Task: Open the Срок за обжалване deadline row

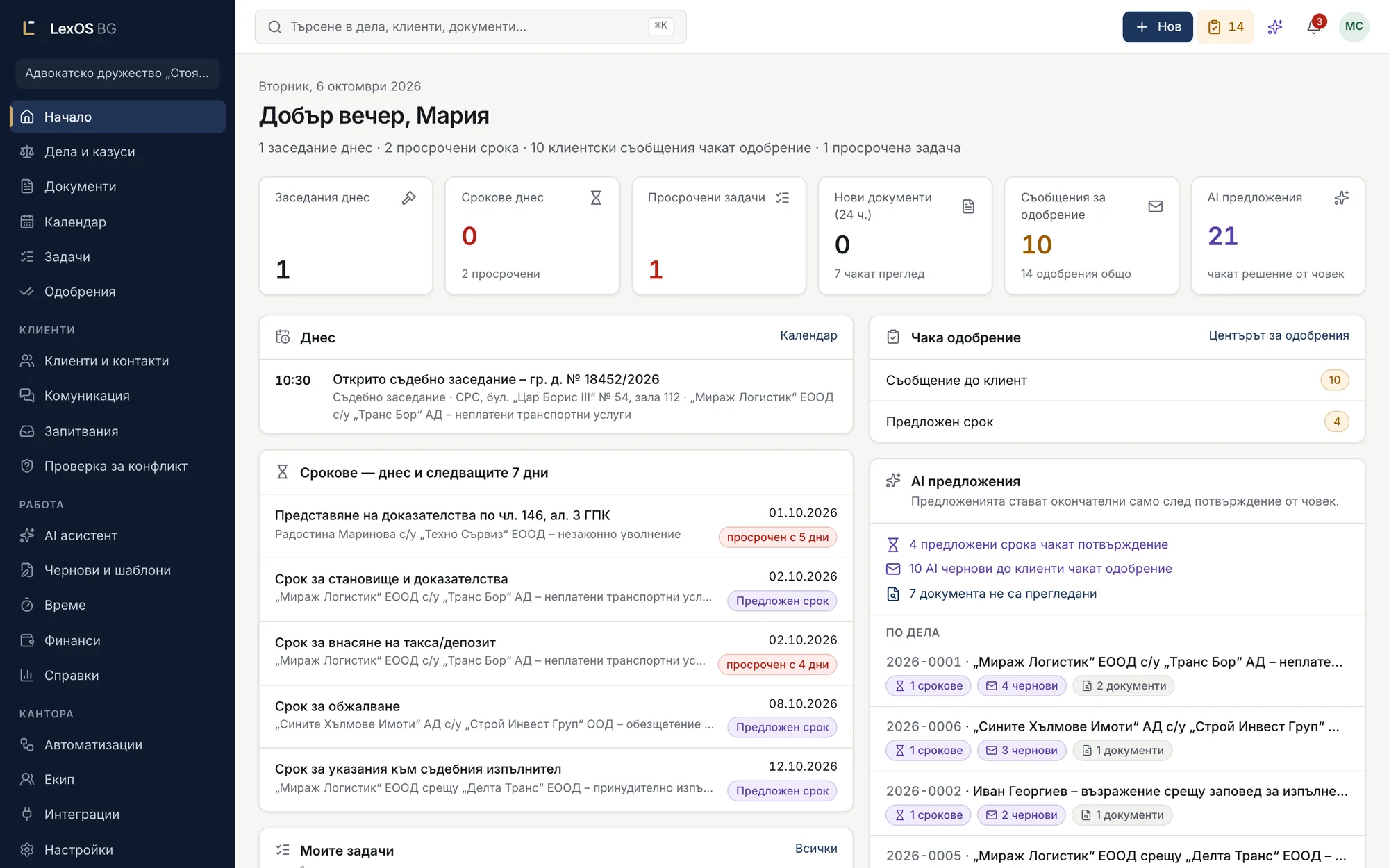Action: point(556,717)
